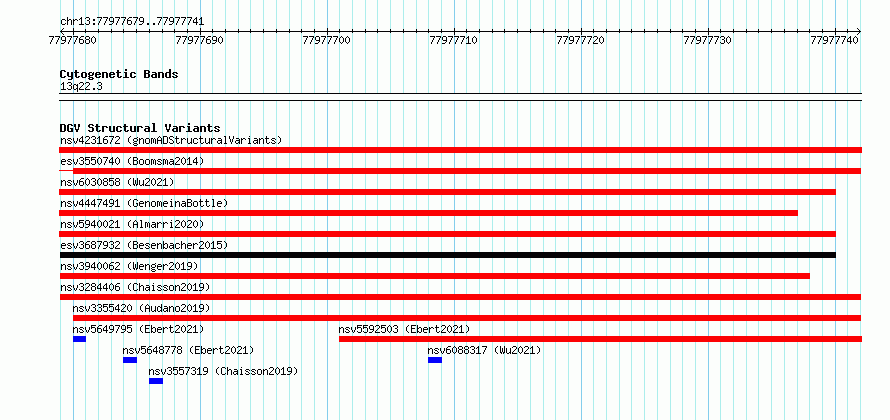Click the nsv4447491 (GenomeinaBottle) label
Screen dimensions: 890x420
click(x=144, y=203)
